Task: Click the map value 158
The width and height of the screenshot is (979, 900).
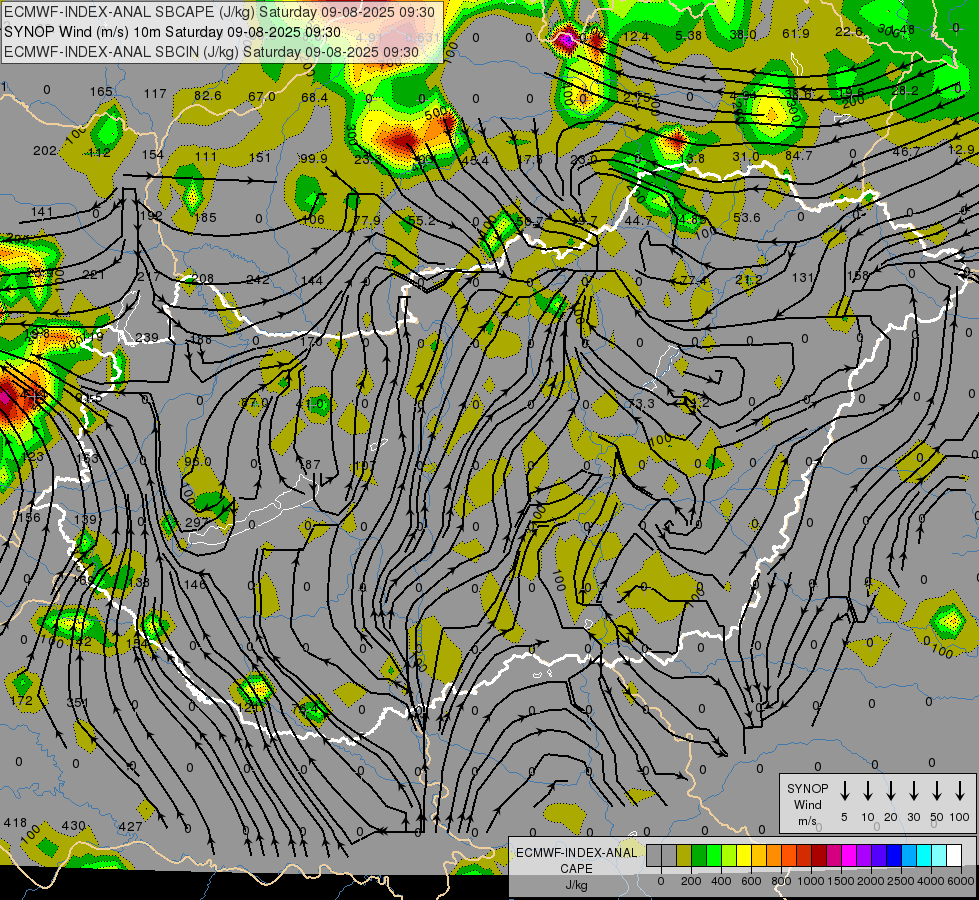Action: coord(858,275)
